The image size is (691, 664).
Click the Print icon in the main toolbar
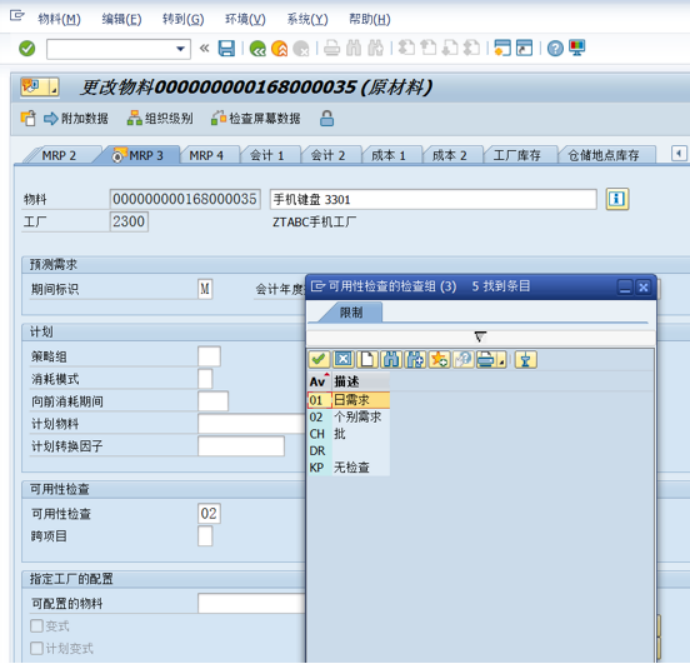[x=332, y=48]
